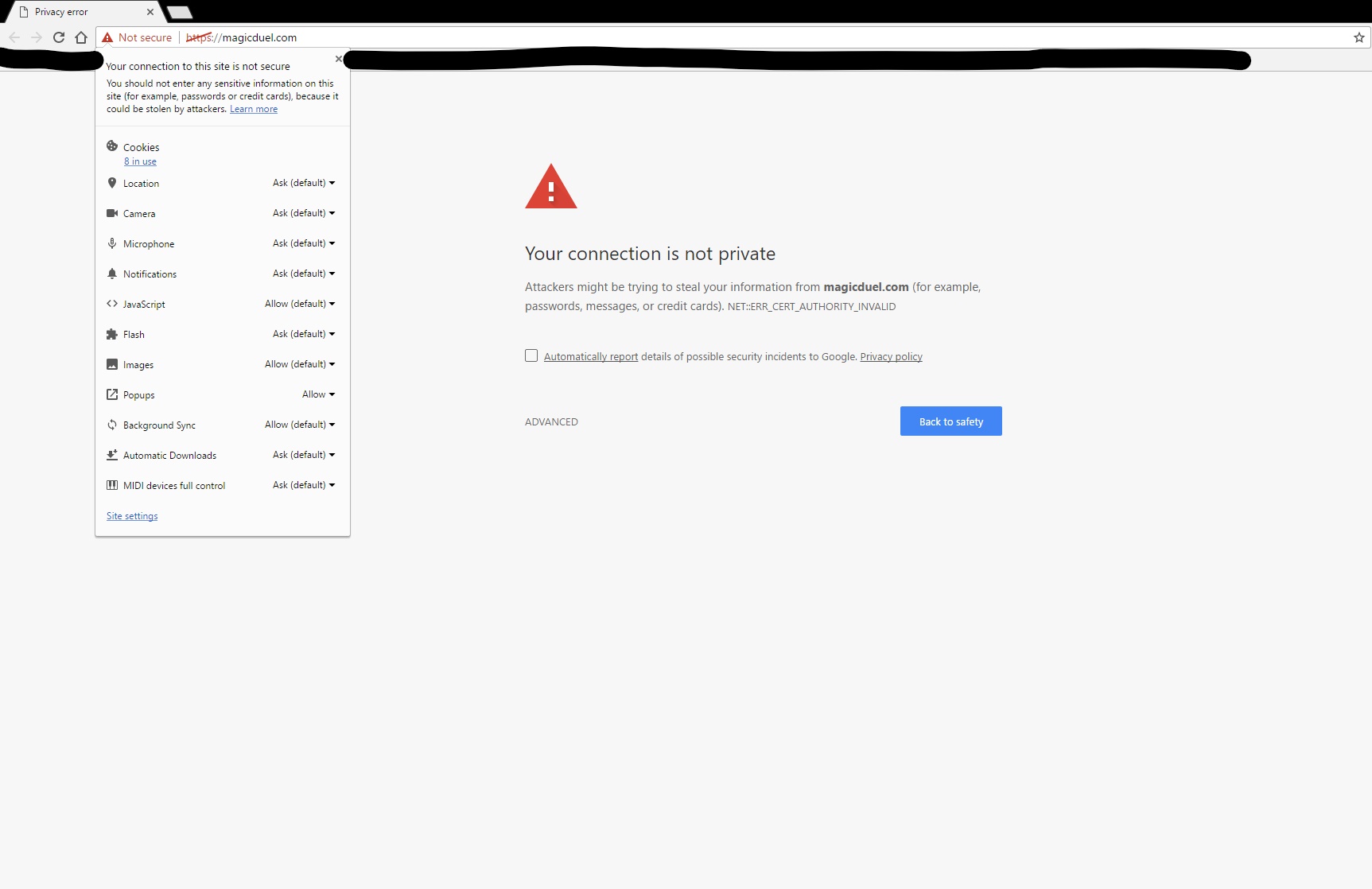Click the page icon on the Privacy error tab
This screenshot has width=1372, height=889.
[x=24, y=12]
